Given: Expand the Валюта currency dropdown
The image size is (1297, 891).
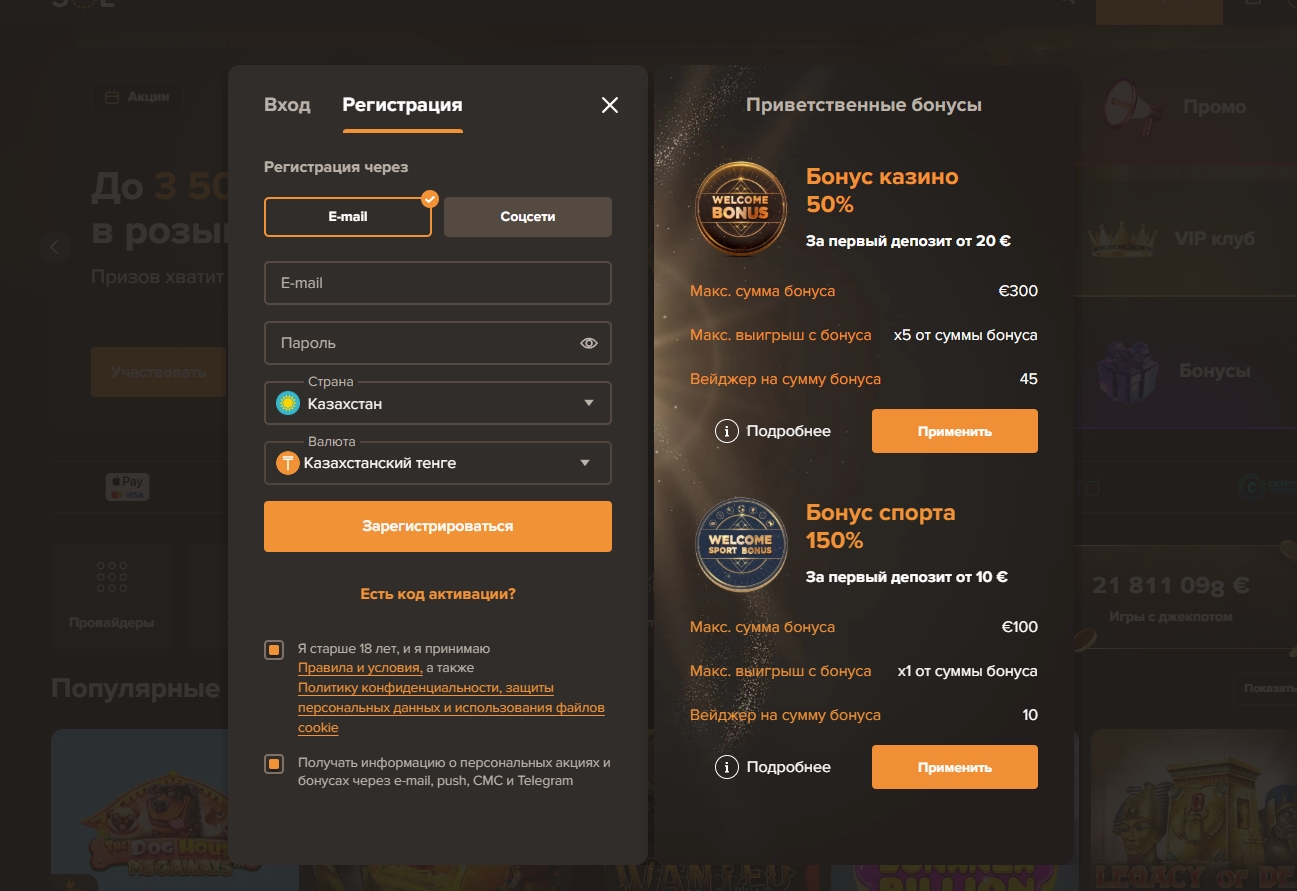Looking at the screenshot, I should (x=438, y=463).
